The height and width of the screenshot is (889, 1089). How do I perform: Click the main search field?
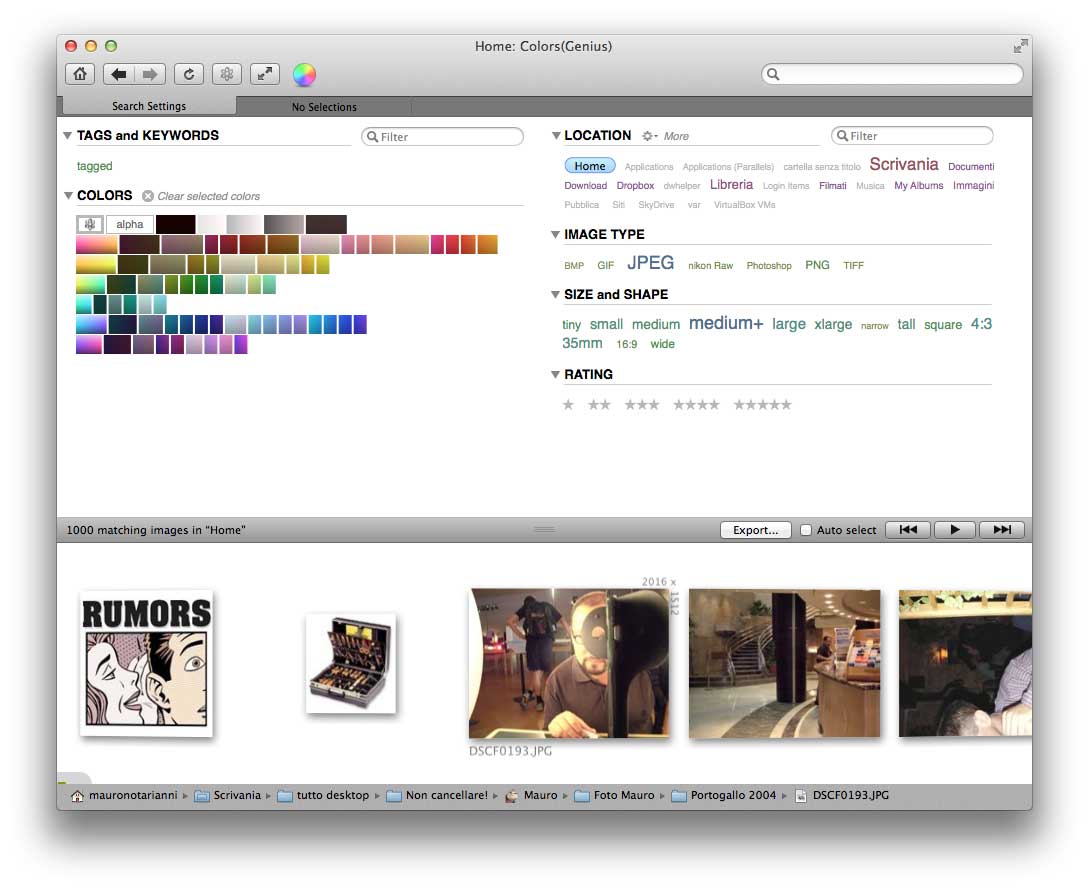pyautogui.click(x=892, y=74)
